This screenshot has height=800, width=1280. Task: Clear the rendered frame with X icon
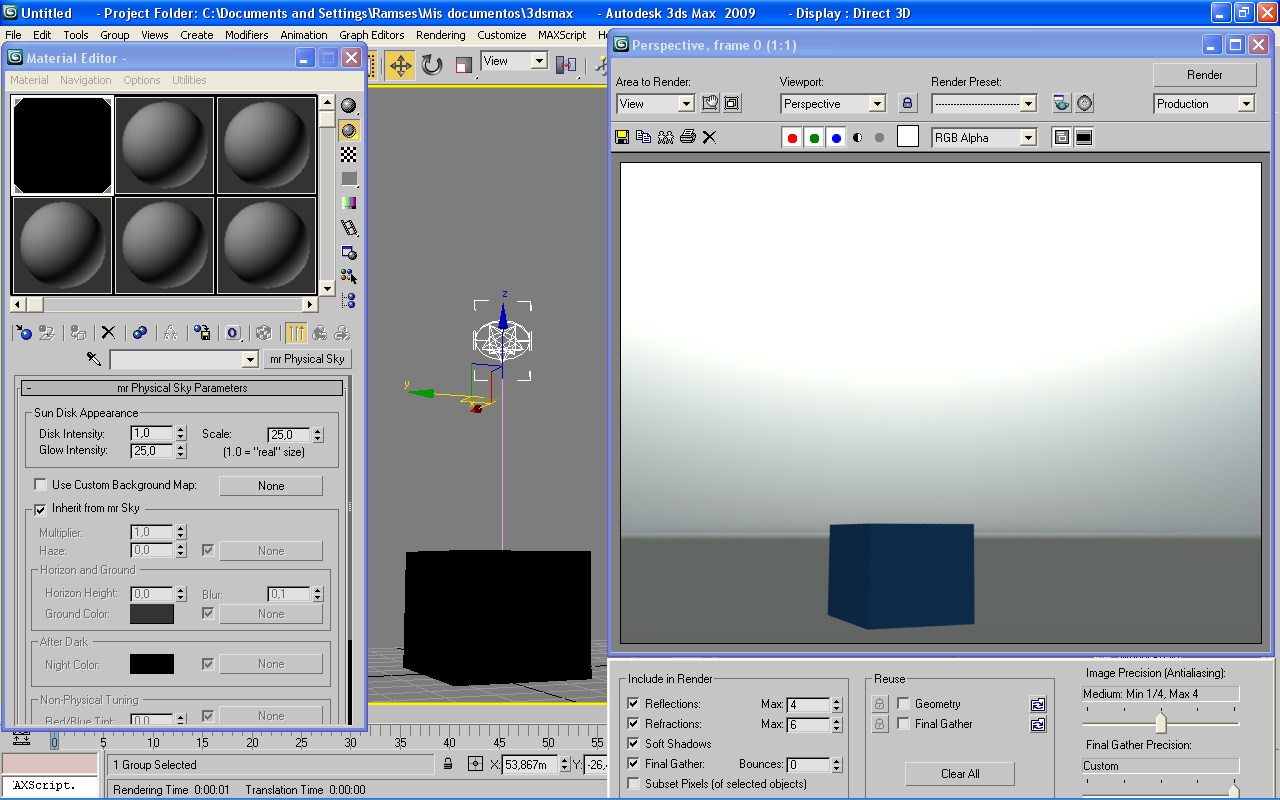(x=709, y=137)
